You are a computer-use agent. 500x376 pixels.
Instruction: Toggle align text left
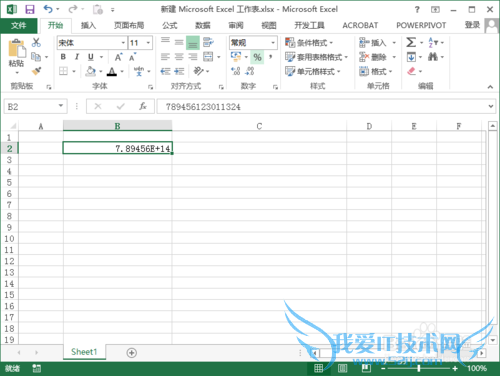tap(165, 57)
